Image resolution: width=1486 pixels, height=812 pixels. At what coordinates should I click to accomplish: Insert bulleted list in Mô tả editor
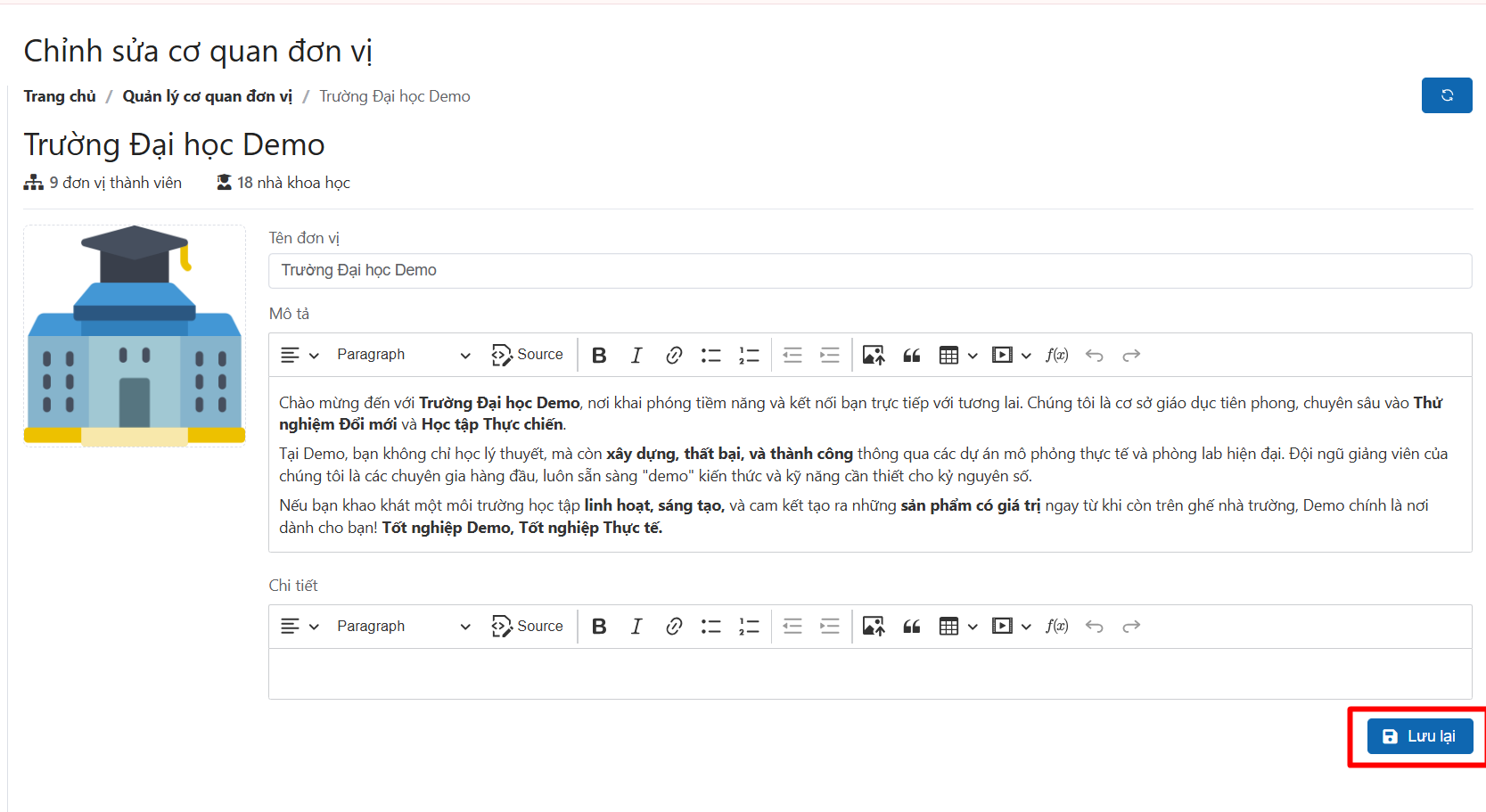[x=710, y=356]
